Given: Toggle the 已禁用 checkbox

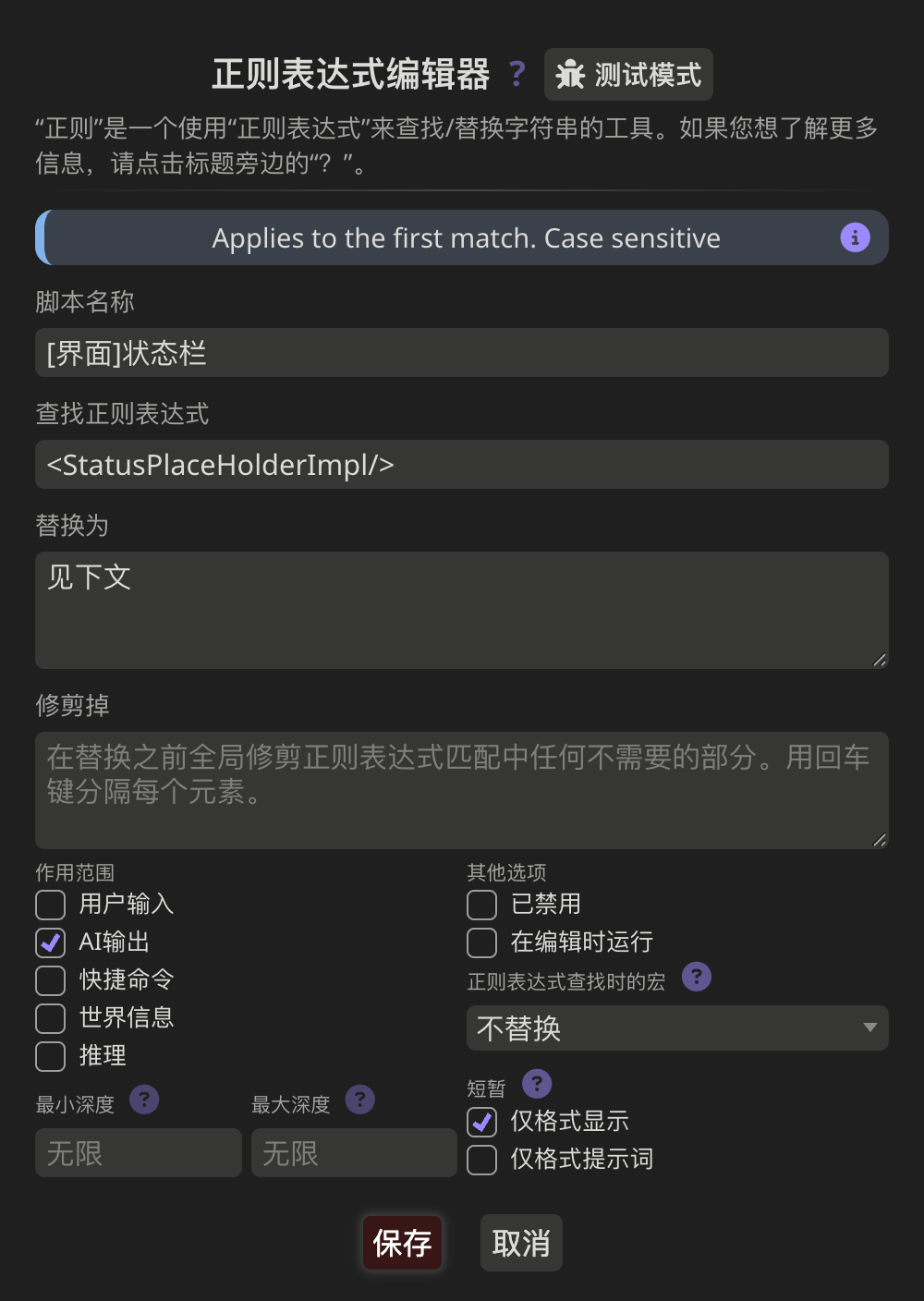Looking at the screenshot, I should (482, 905).
